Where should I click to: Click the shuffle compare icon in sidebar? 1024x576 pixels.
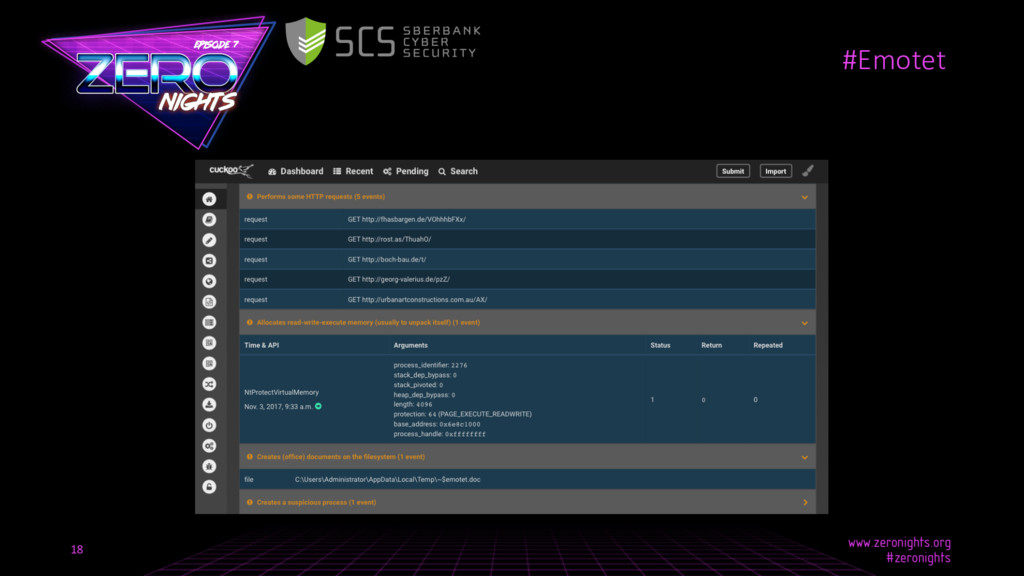click(x=209, y=384)
